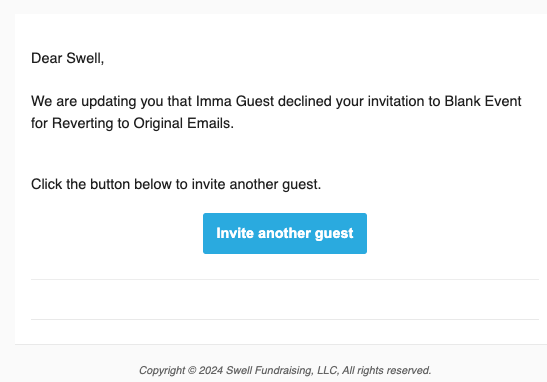547x382 pixels.
Task: Click the first divider line below the button
Action: (x=285, y=279)
